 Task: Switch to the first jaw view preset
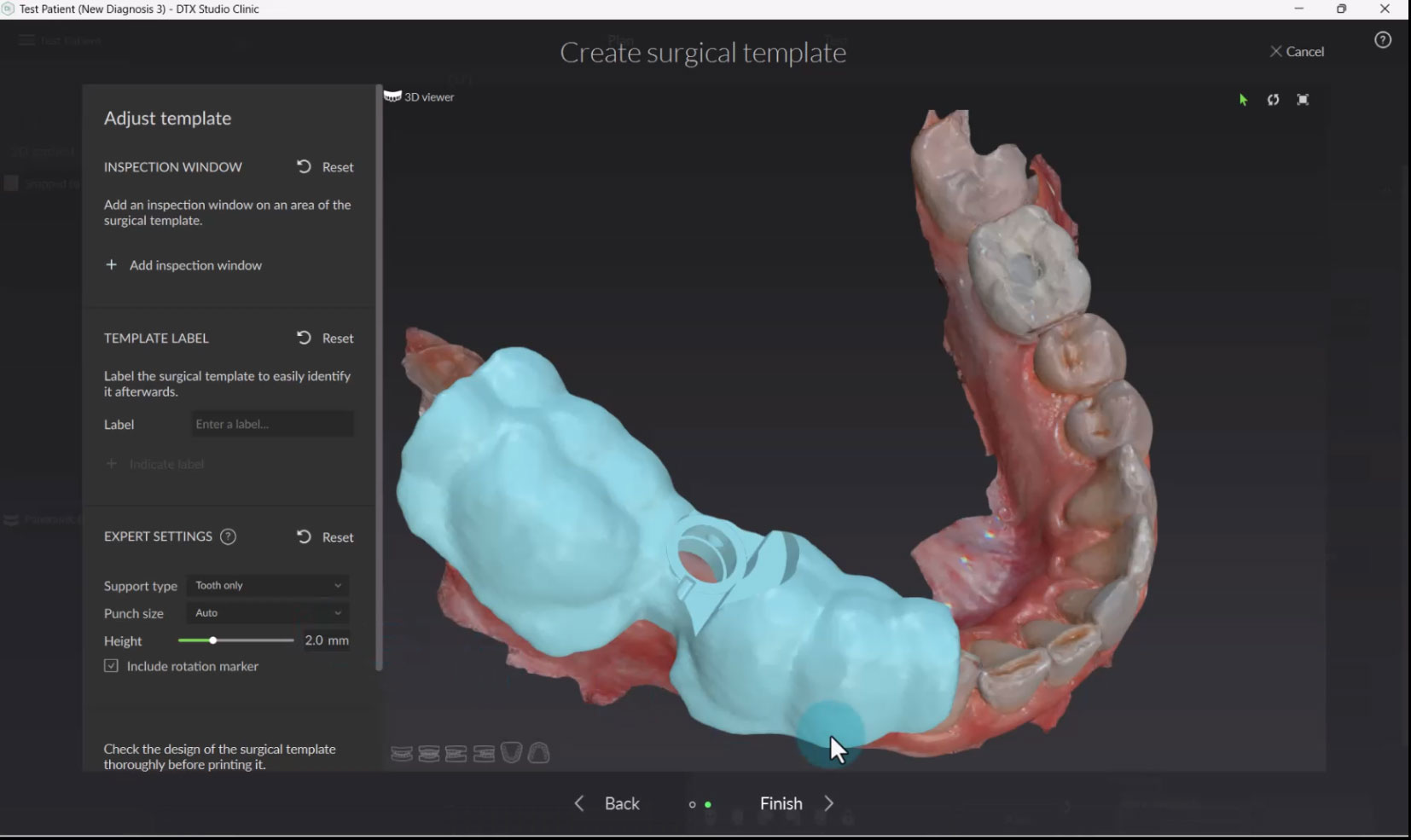(402, 753)
